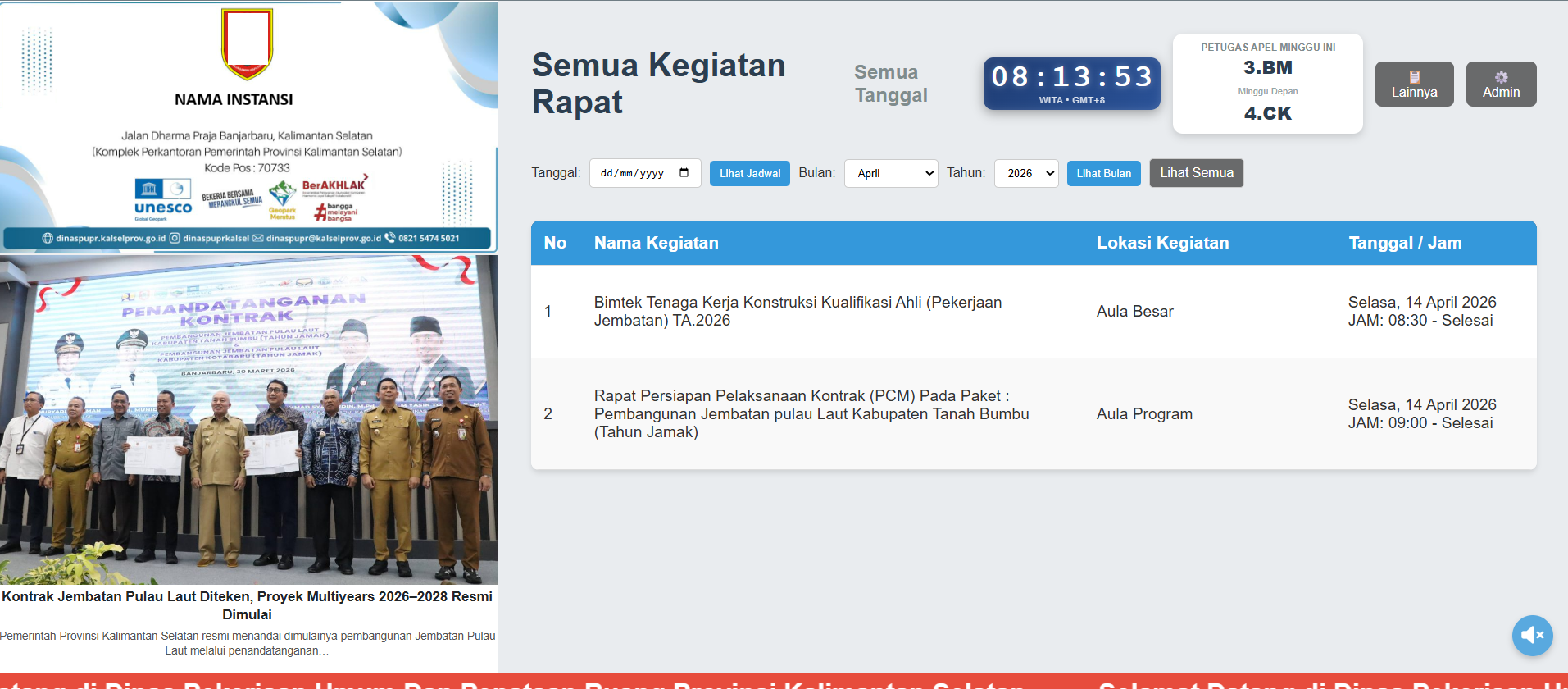Click the JAM: 09:00 - Selesai time text
Image resolution: width=1568 pixels, height=689 pixels.
pyautogui.click(x=1420, y=423)
